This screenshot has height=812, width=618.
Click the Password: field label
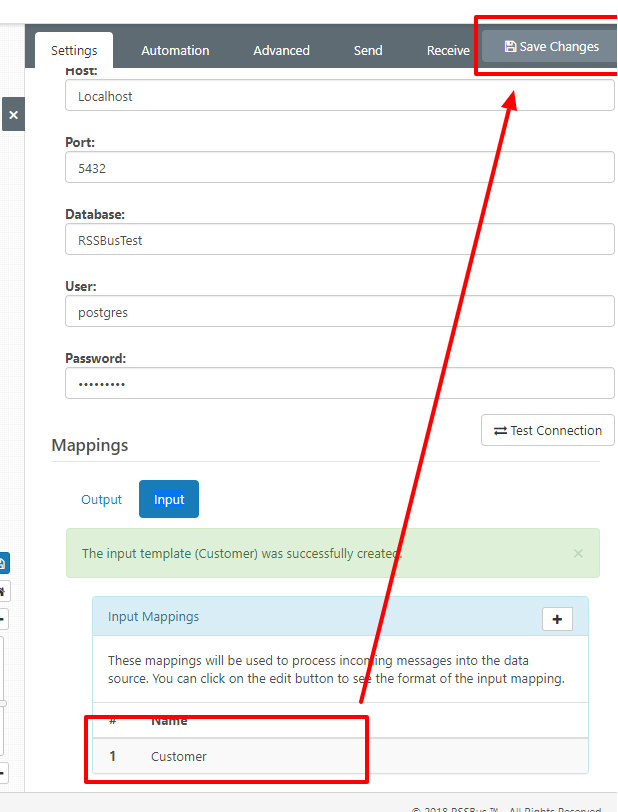pos(95,358)
